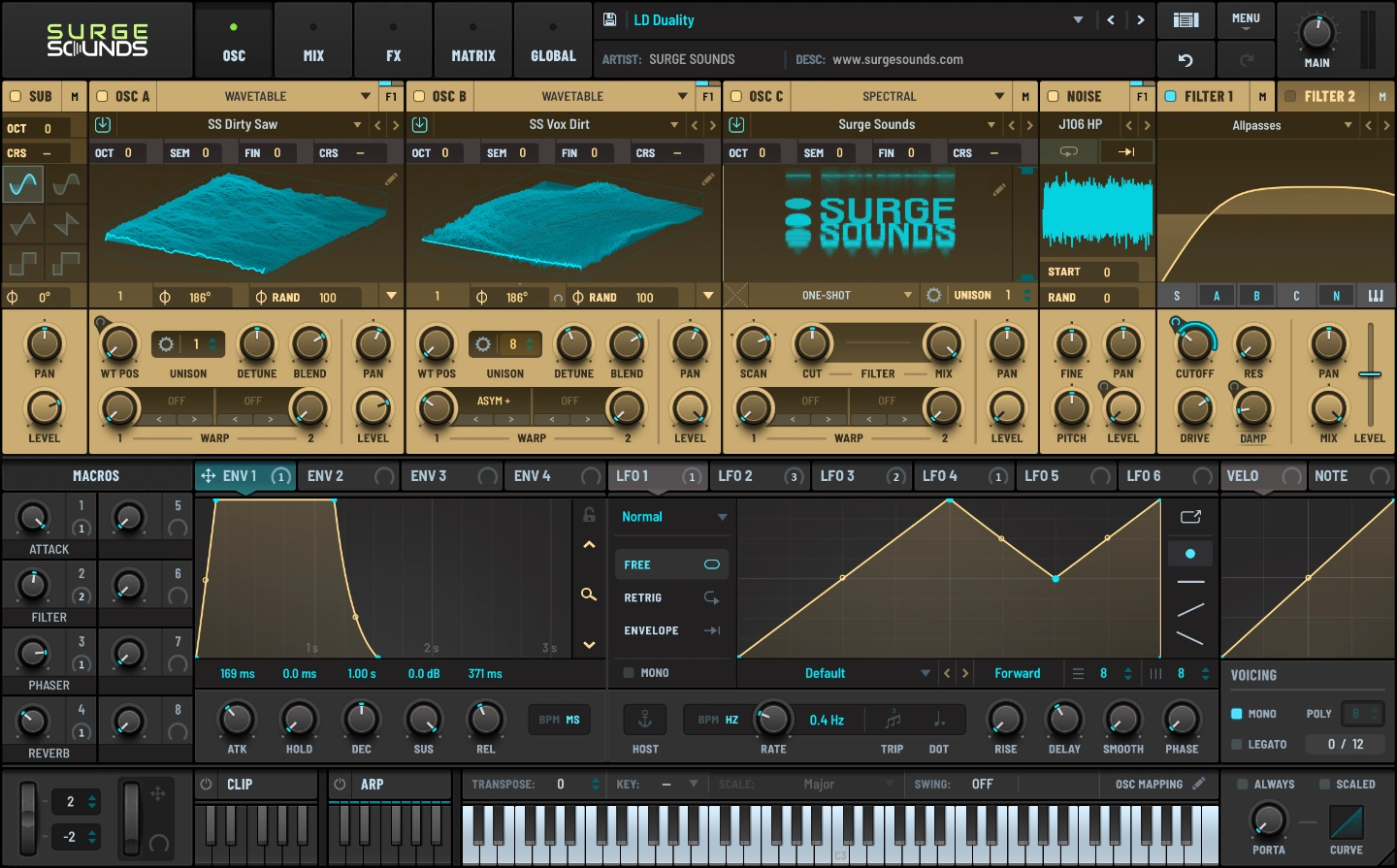Route OSC A to filter with A button

(1217, 296)
